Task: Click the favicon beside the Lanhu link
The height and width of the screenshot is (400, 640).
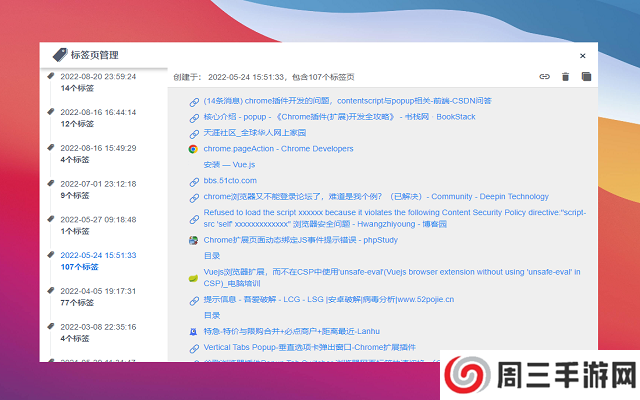Action: tap(194, 331)
